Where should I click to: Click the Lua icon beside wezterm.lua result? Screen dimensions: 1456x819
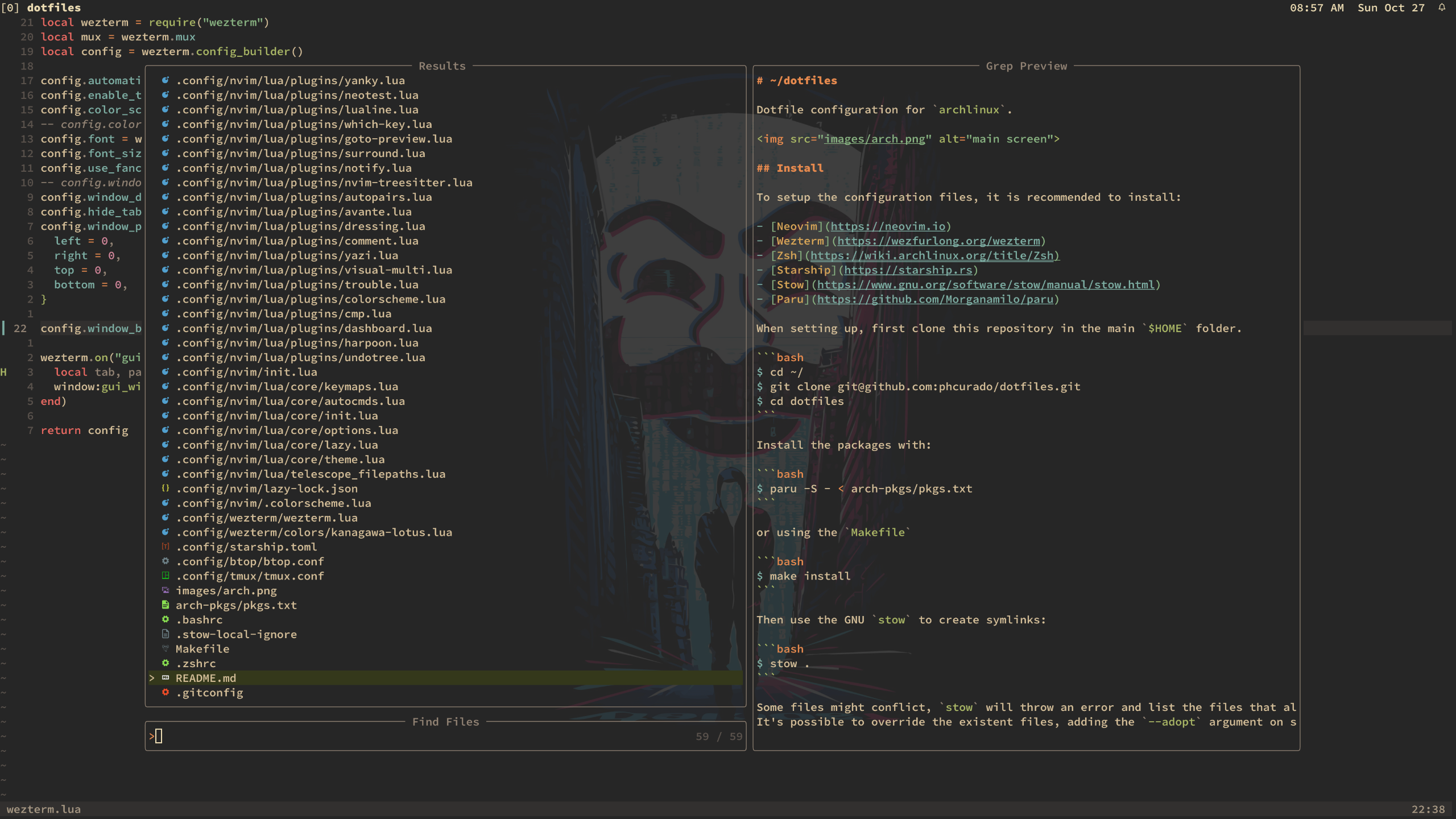tap(165, 518)
